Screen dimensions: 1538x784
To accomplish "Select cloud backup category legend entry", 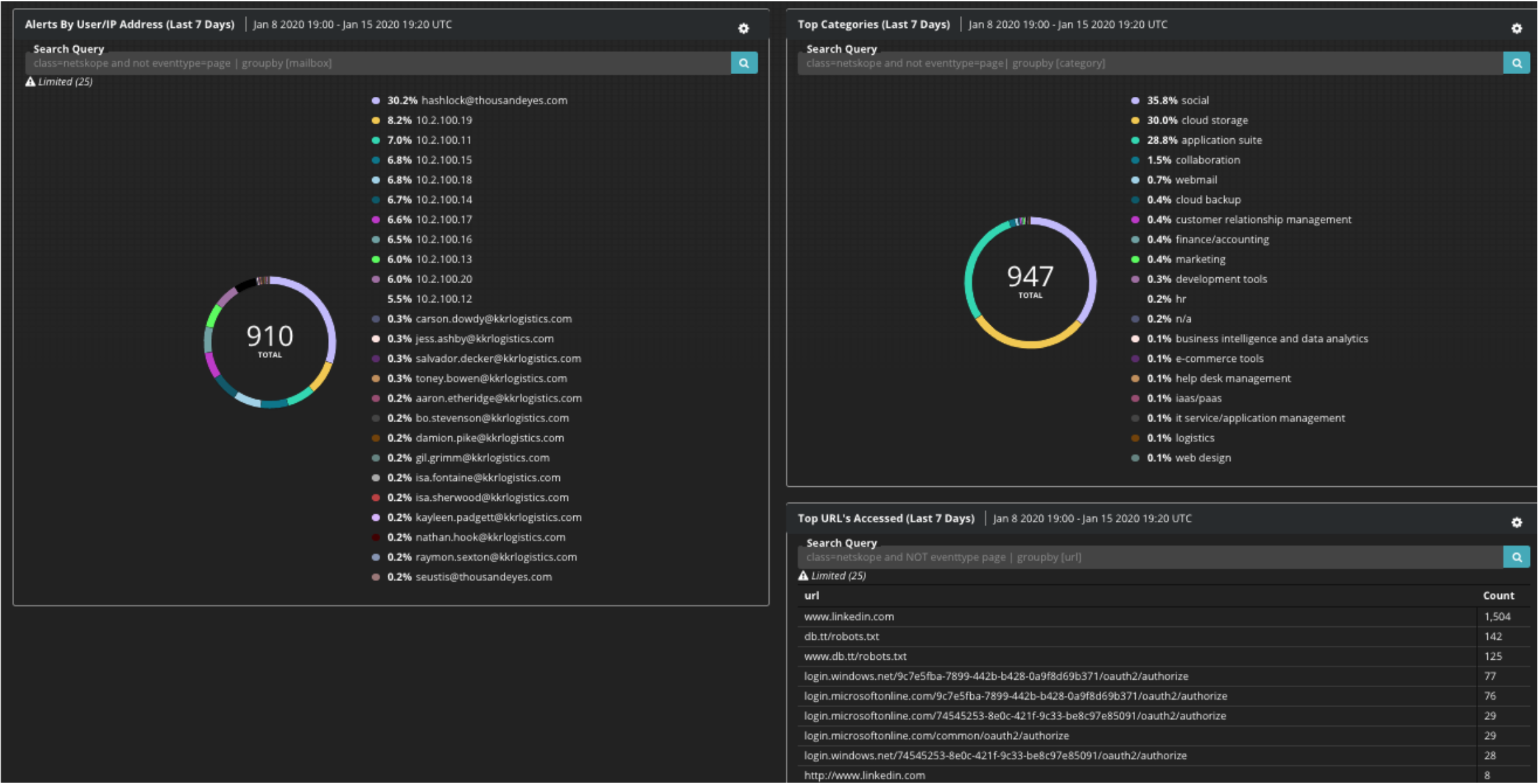I will click(1186, 200).
